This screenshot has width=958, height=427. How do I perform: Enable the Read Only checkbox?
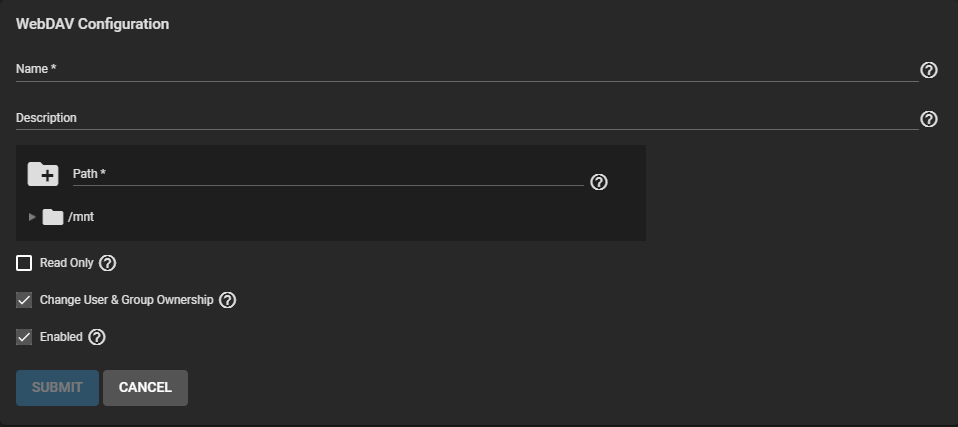point(25,264)
